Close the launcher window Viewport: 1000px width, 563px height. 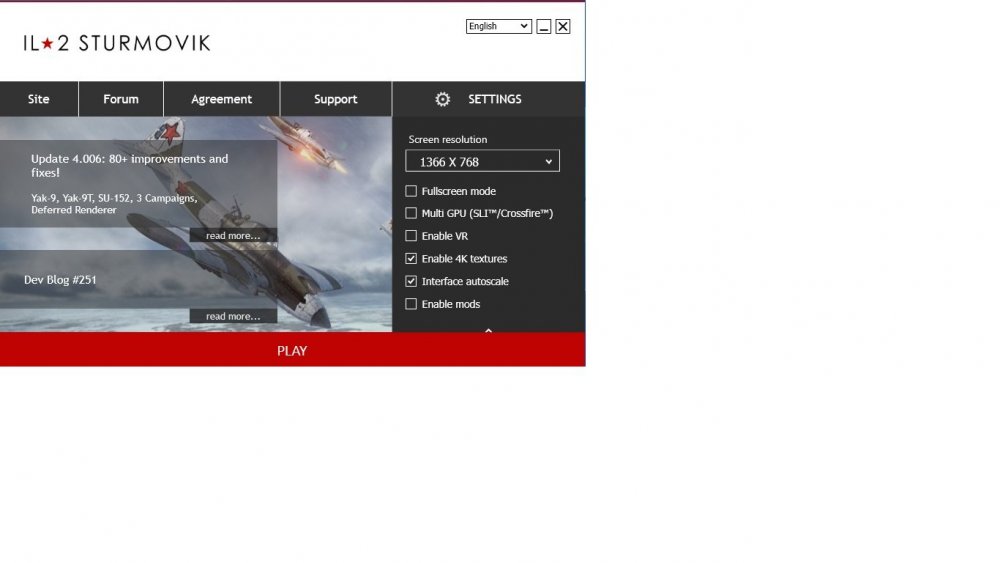pos(562,26)
